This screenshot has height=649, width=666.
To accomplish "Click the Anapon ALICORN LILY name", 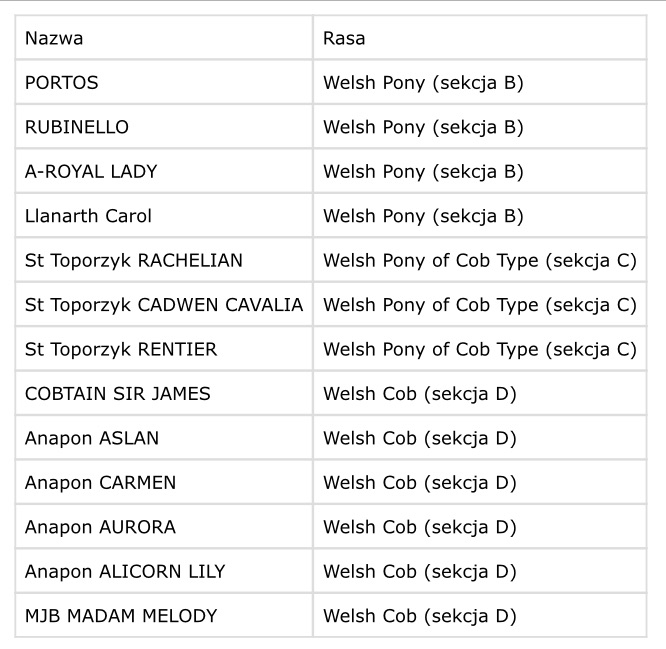I will click(125, 572).
